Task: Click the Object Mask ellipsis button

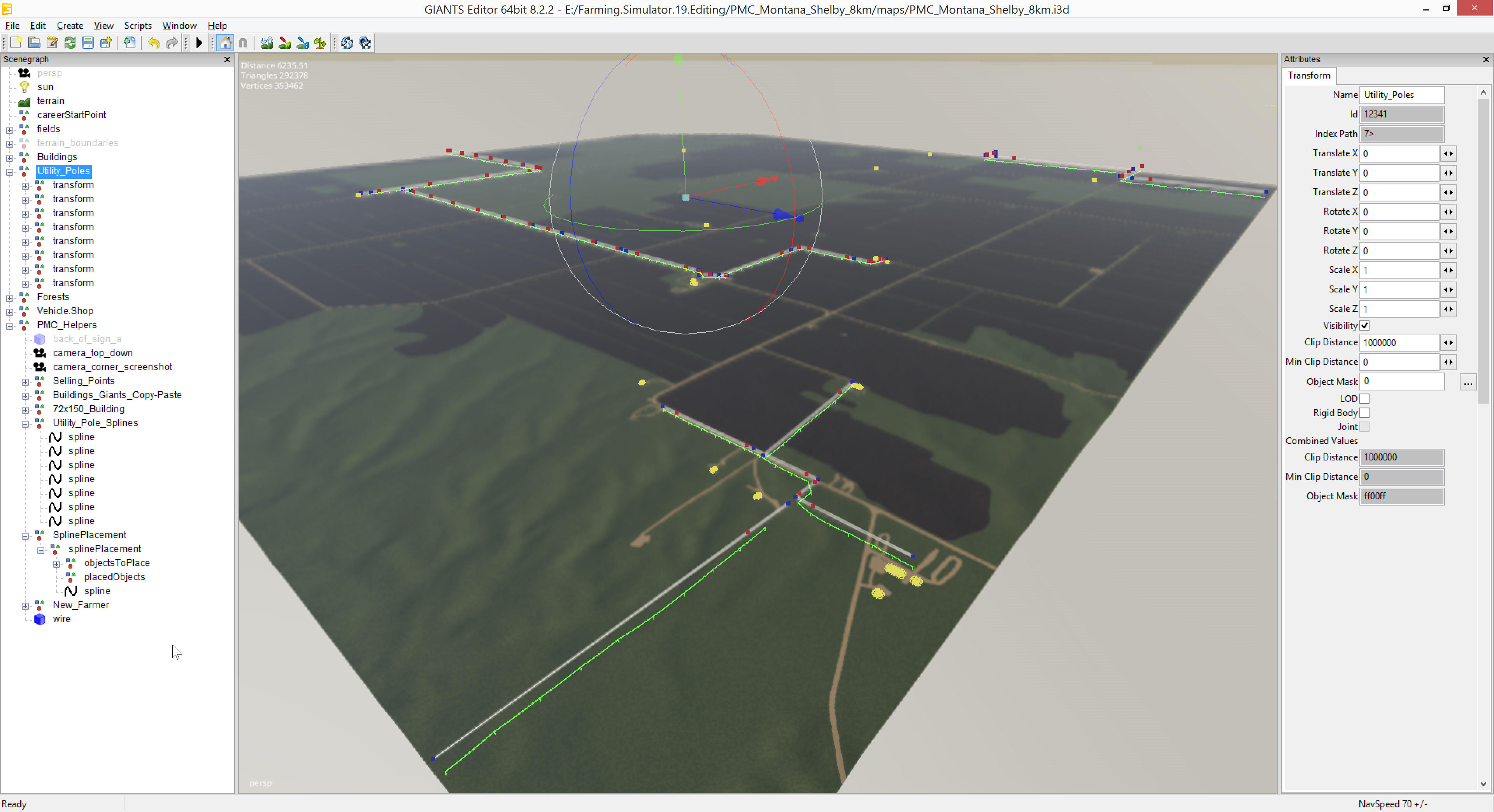Action: tap(1467, 382)
